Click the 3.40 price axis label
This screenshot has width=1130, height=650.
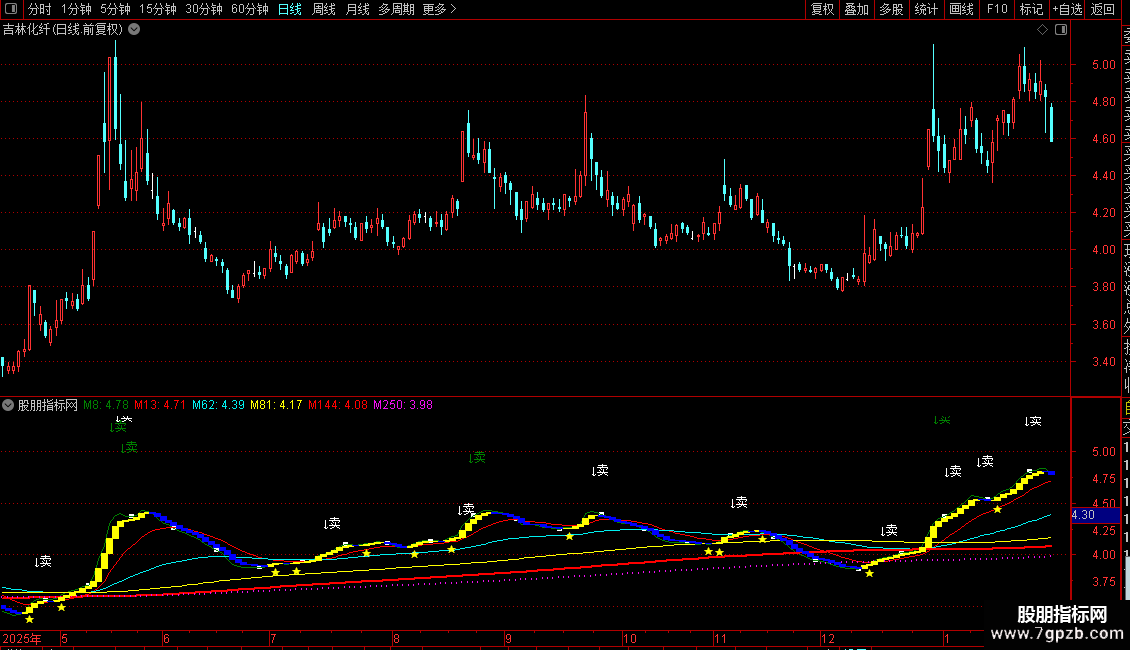click(x=1103, y=362)
